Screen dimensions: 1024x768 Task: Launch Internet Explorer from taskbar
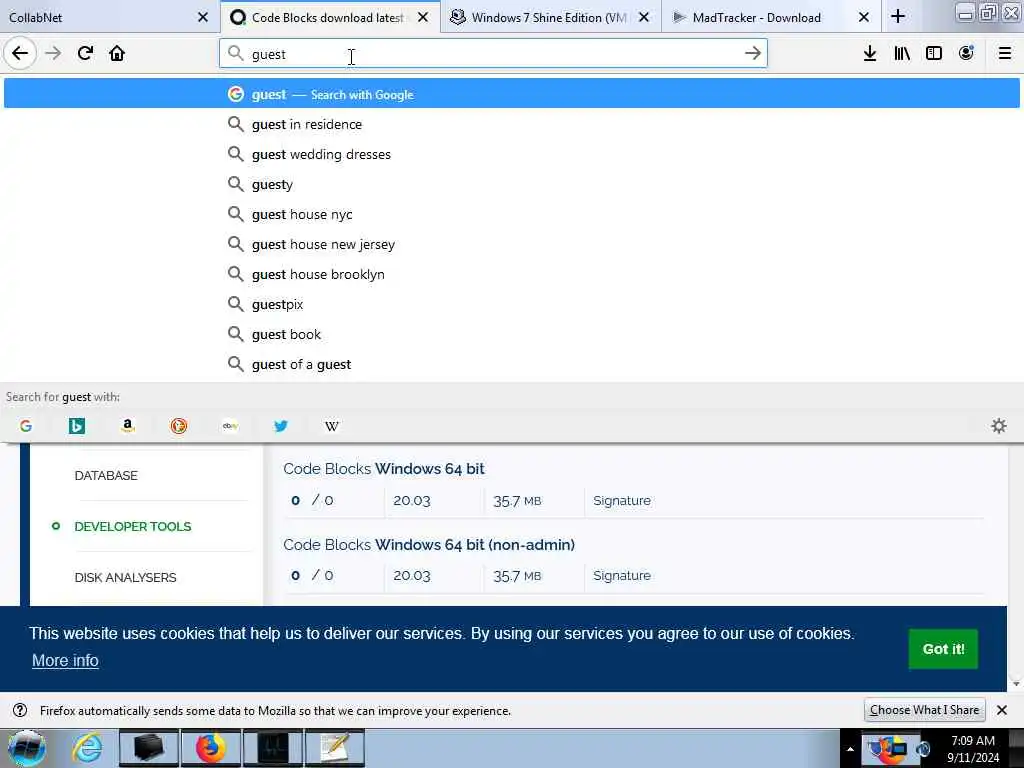click(87, 748)
